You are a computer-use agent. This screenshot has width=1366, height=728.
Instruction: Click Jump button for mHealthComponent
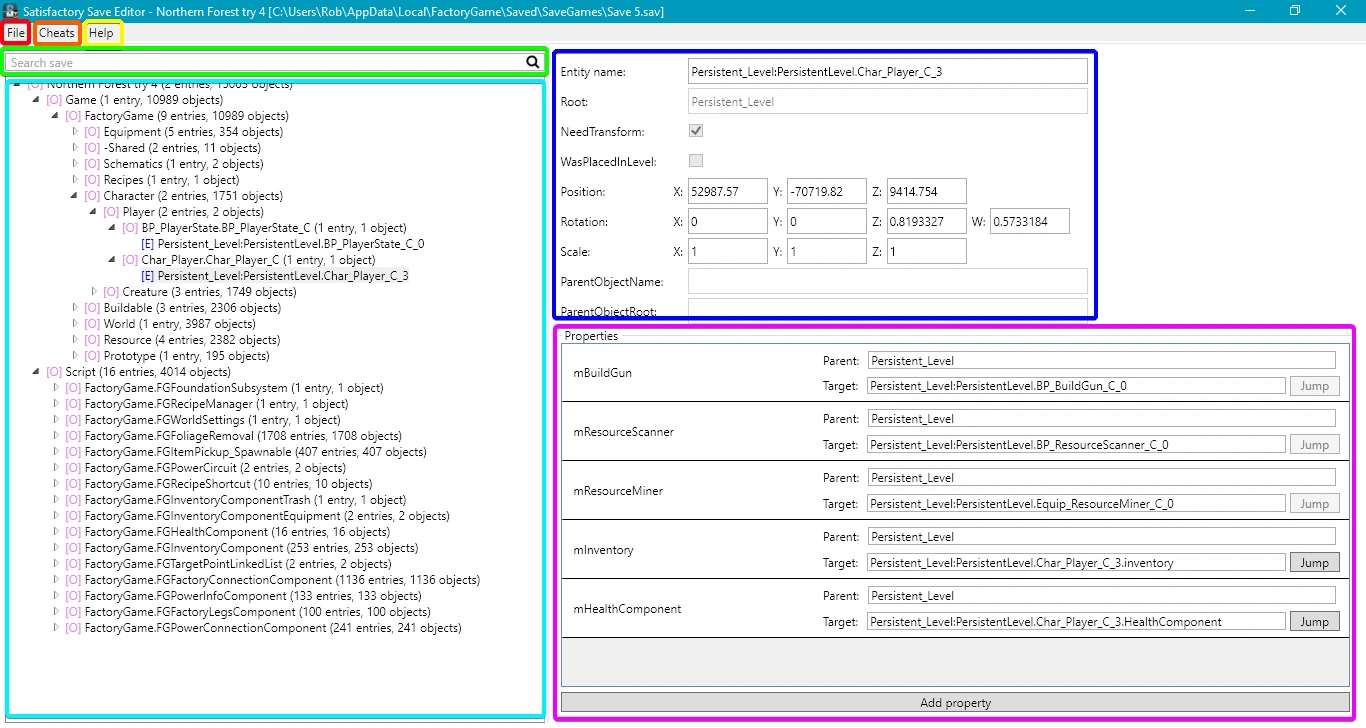1314,622
